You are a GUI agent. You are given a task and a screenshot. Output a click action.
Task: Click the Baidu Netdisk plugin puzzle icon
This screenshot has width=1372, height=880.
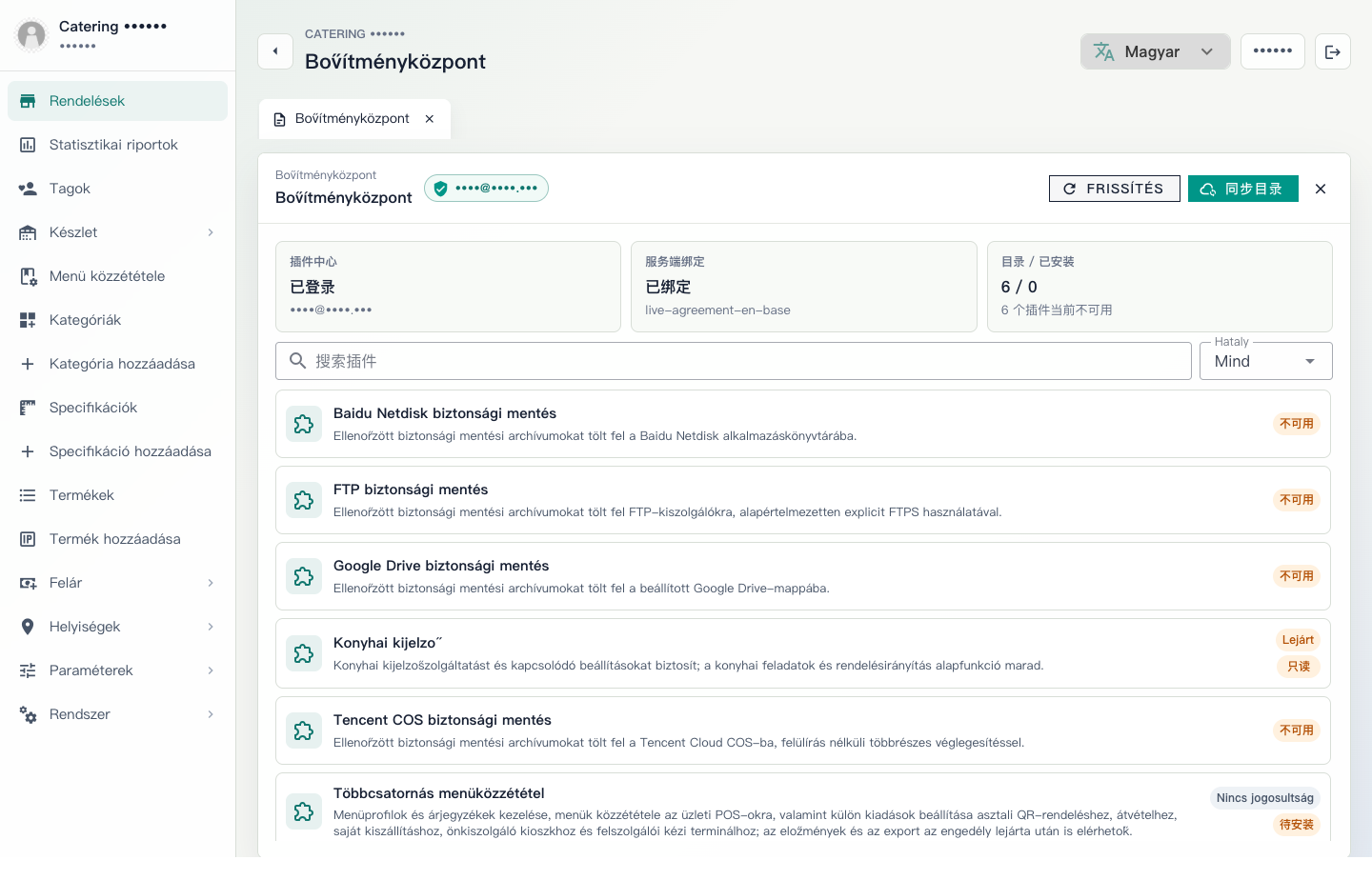point(304,424)
